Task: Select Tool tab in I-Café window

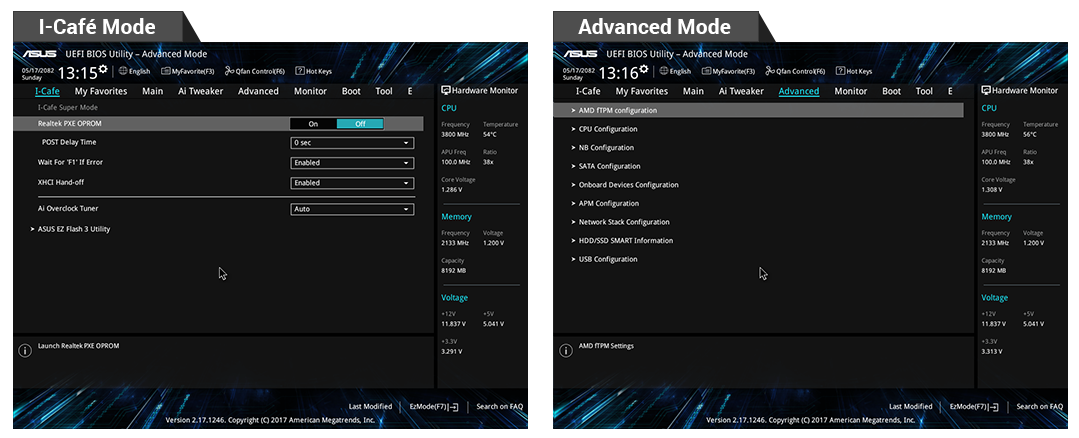Action: click(384, 91)
